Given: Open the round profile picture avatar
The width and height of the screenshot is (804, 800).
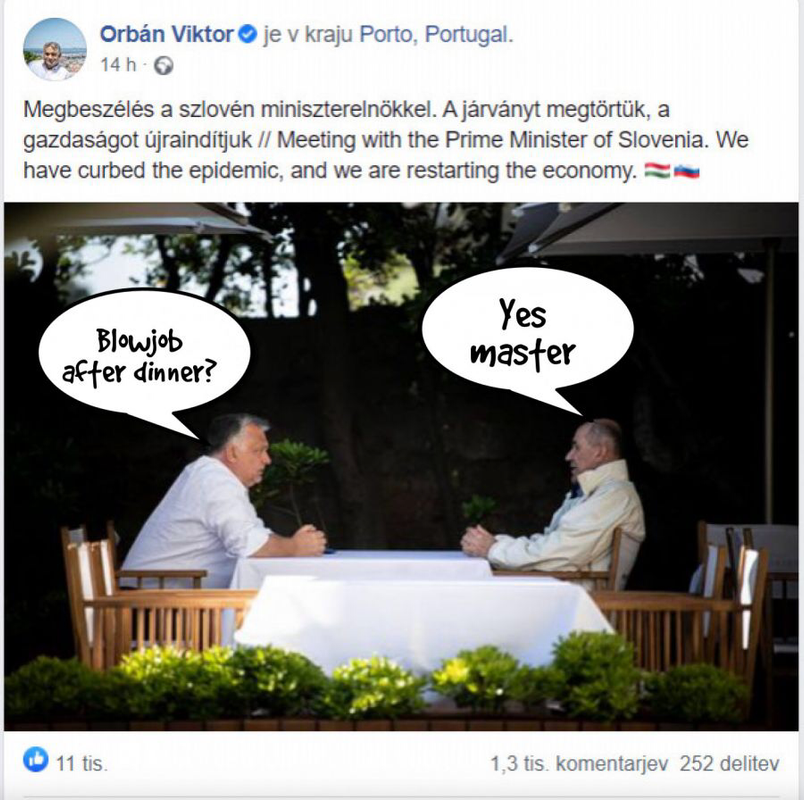Looking at the screenshot, I should 55,50.
